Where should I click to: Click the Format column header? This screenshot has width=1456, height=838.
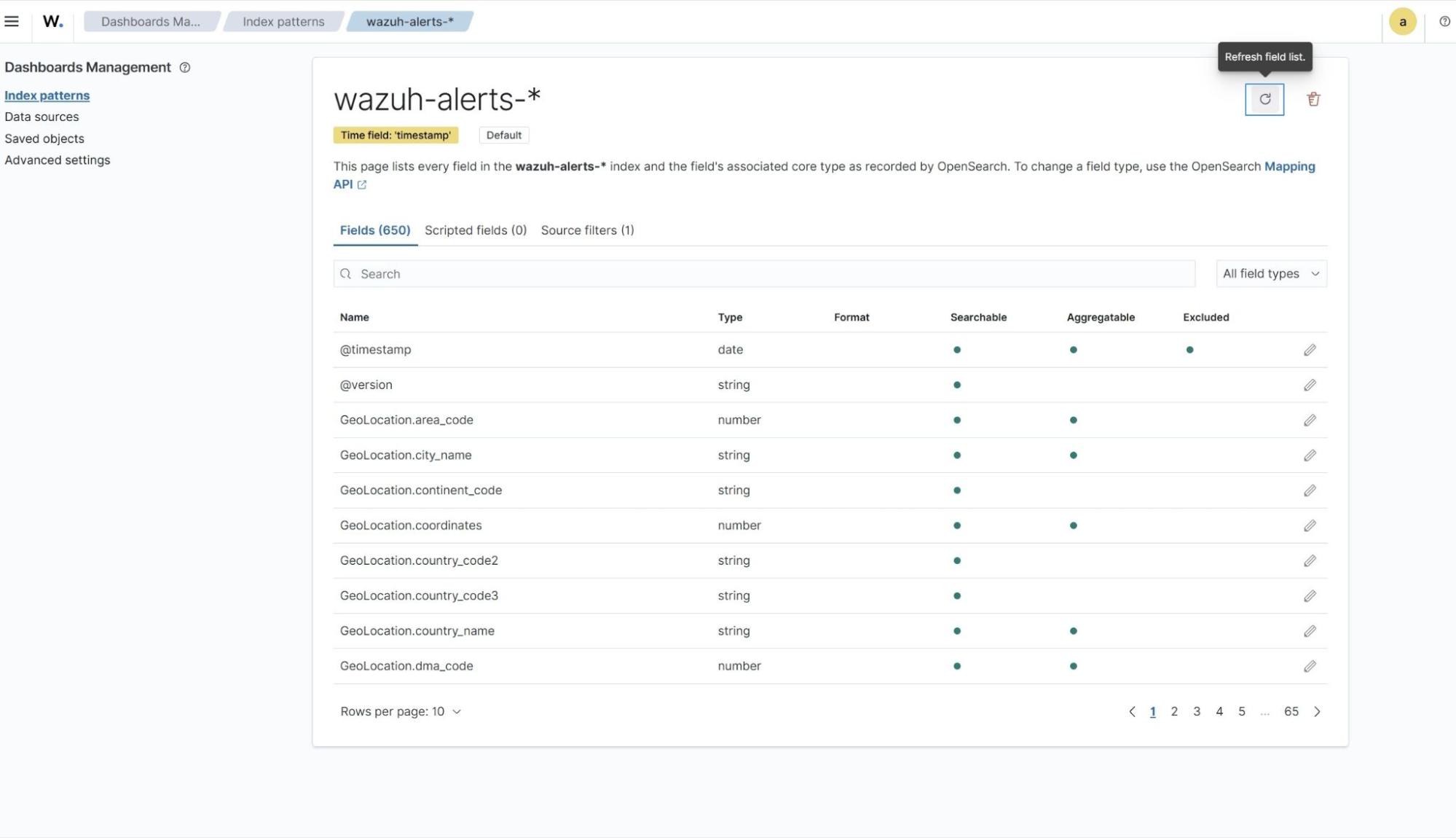851,317
